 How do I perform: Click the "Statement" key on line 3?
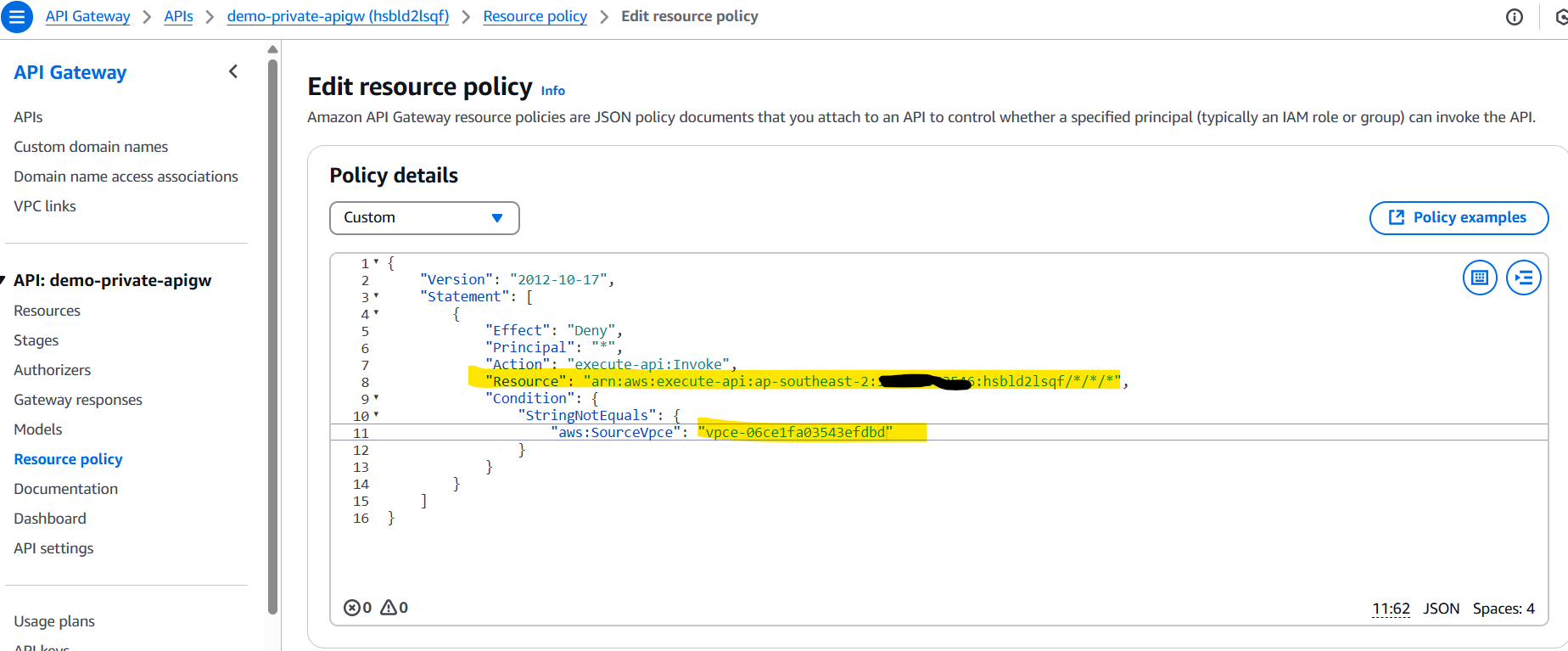point(464,296)
